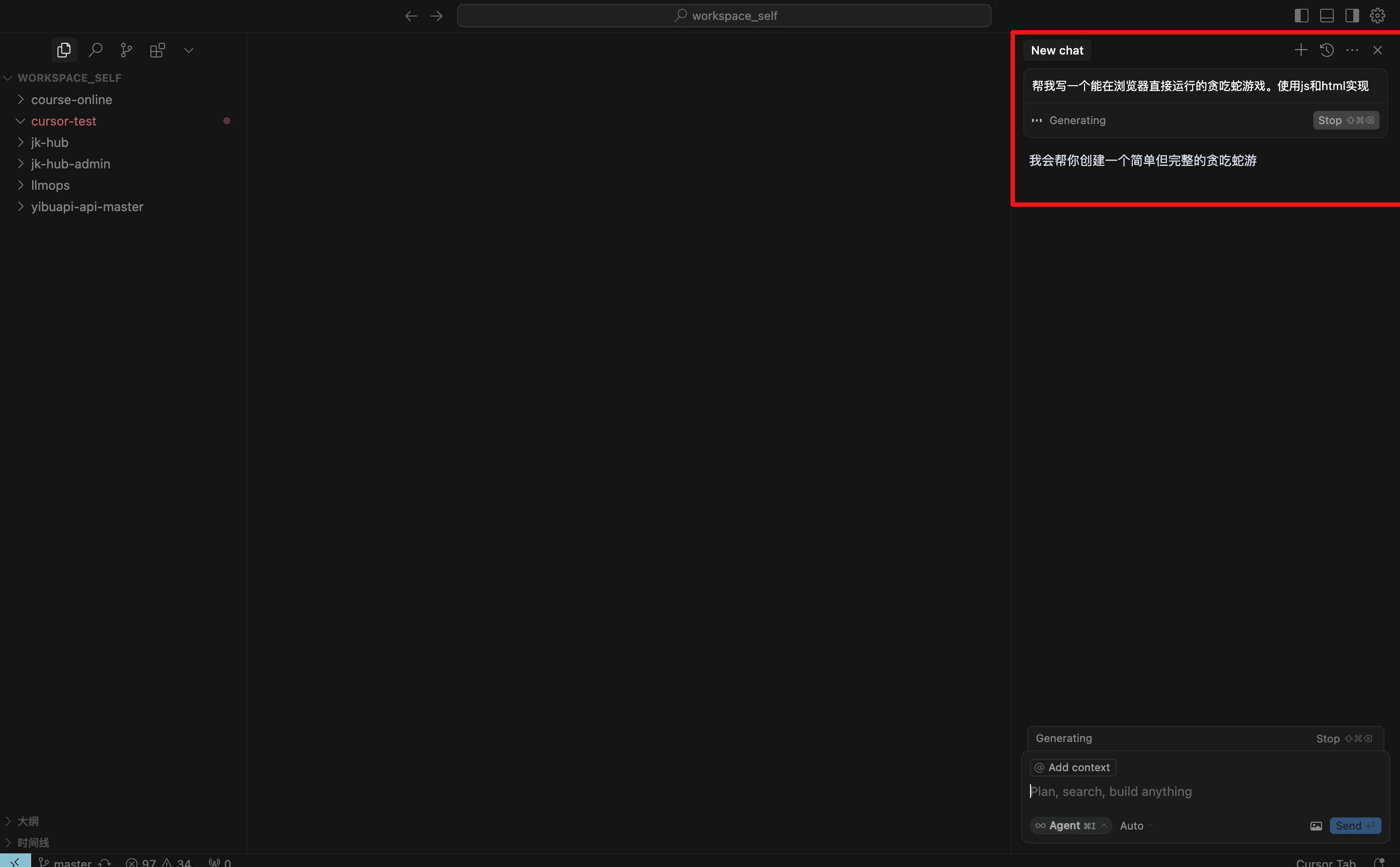This screenshot has height=867, width=1400.
Task: Open the Agent mode dropdown
Action: point(1070,826)
